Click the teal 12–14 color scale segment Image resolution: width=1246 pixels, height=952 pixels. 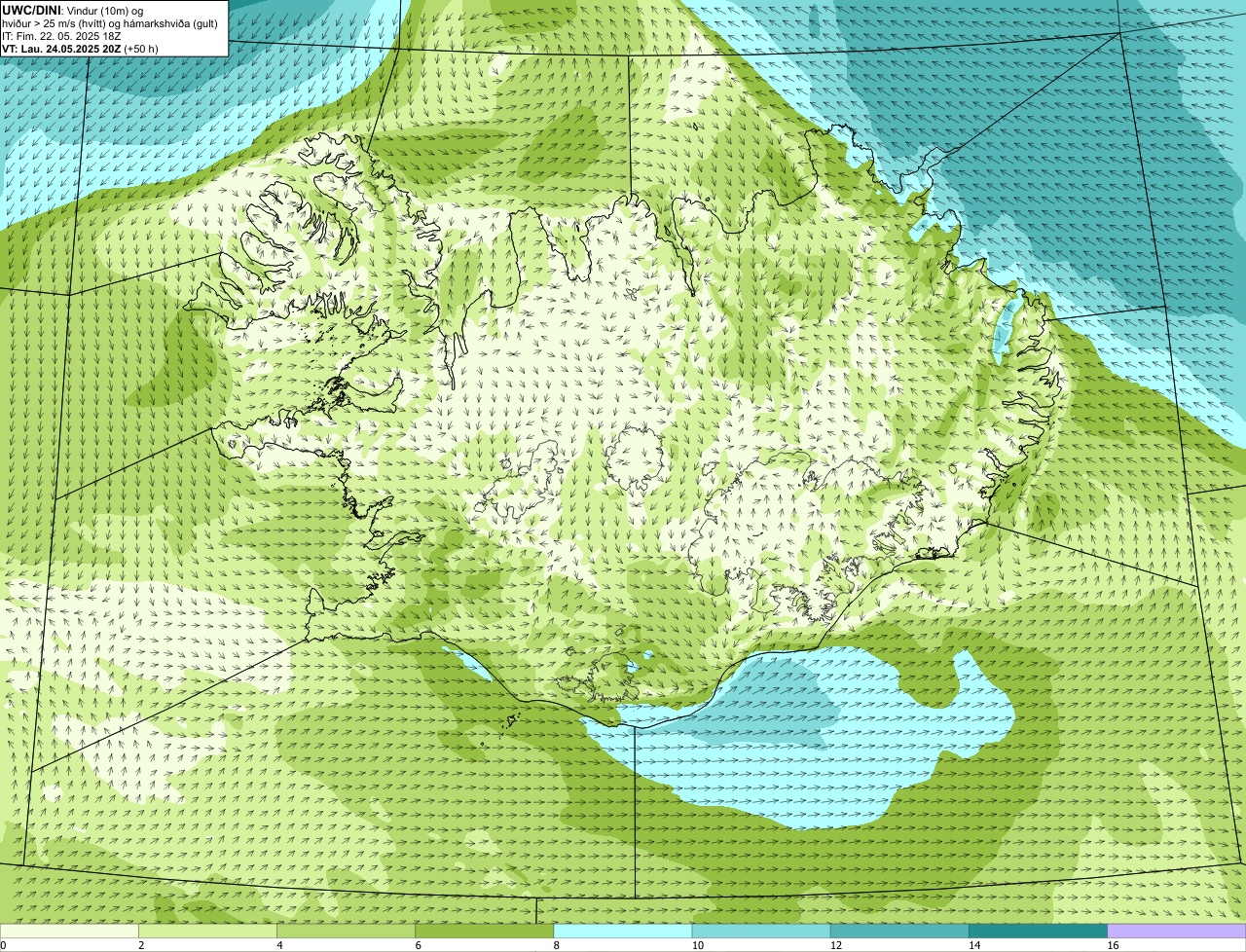[x=899, y=932]
